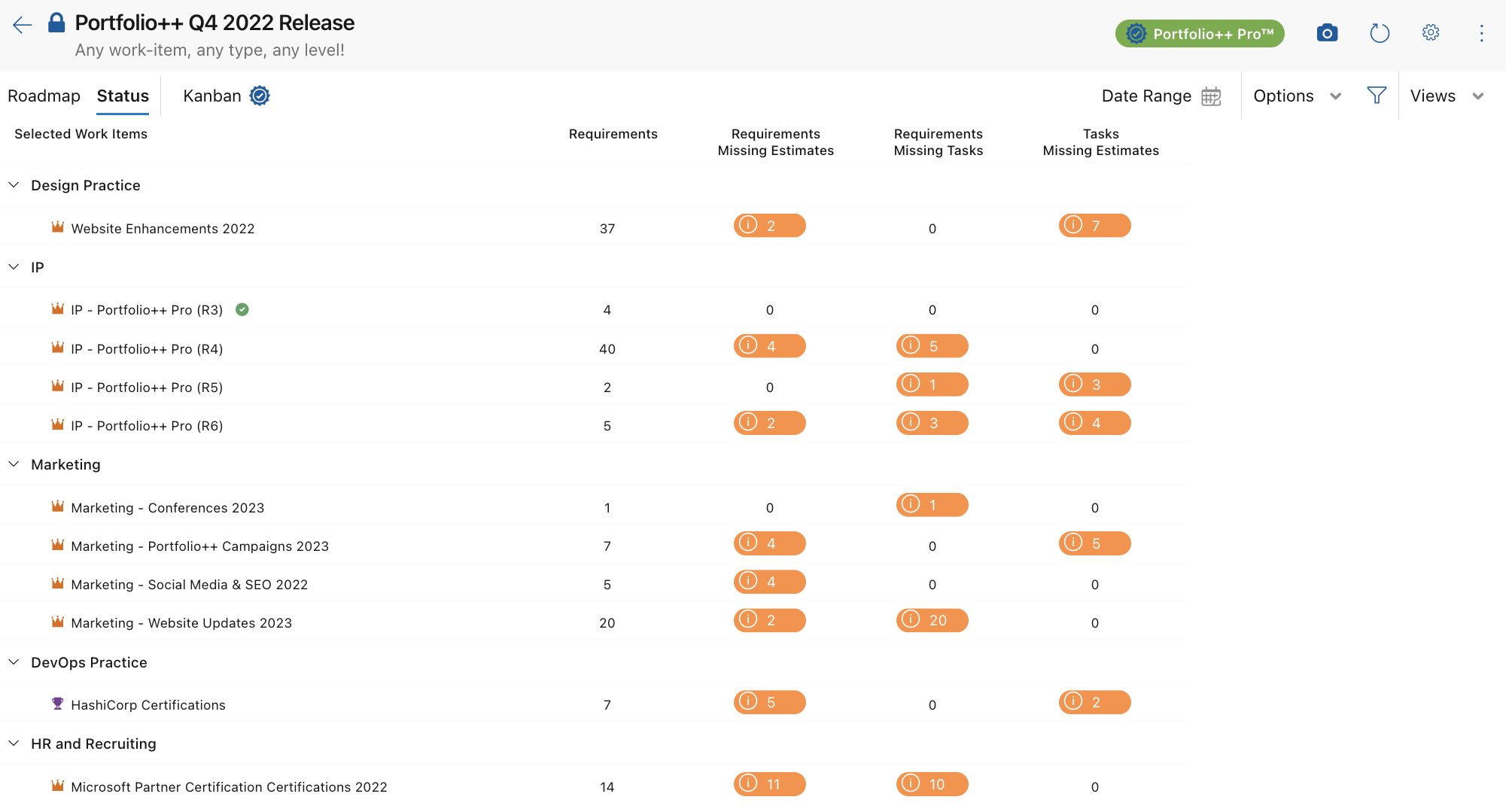
Task: Click the HashiCorp Certifications trophy icon
Action: [57, 704]
